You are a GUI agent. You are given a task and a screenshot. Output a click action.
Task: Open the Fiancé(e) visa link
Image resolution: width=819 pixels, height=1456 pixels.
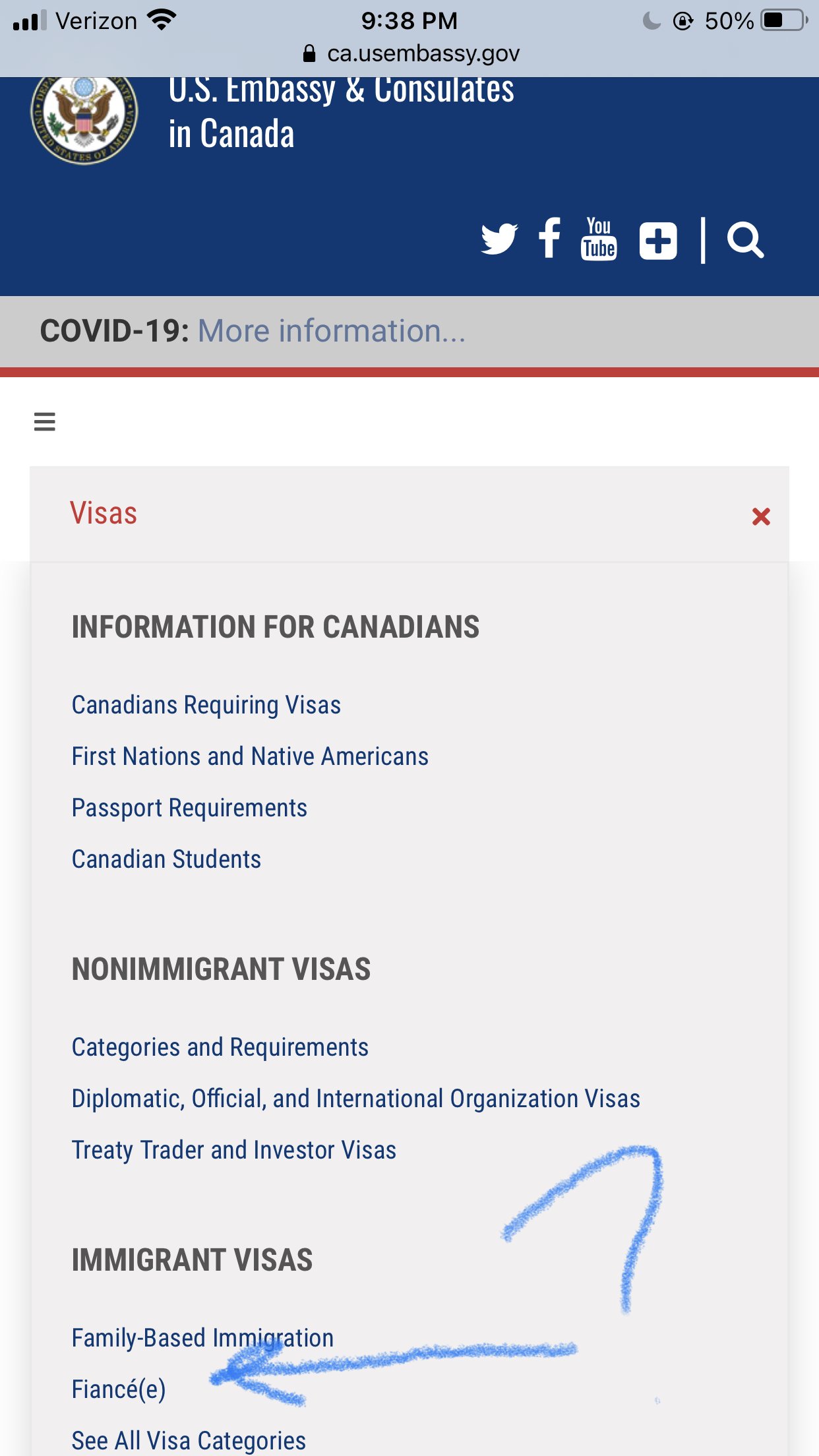click(x=119, y=1389)
